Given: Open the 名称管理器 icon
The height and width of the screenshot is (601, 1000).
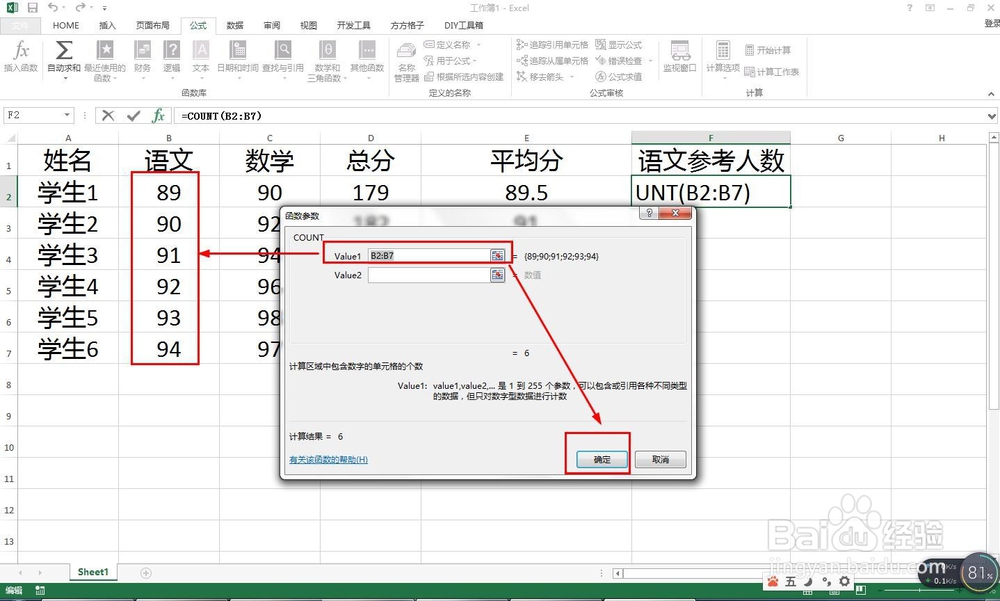Looking at the screenshot, I should tap(406, 51).
